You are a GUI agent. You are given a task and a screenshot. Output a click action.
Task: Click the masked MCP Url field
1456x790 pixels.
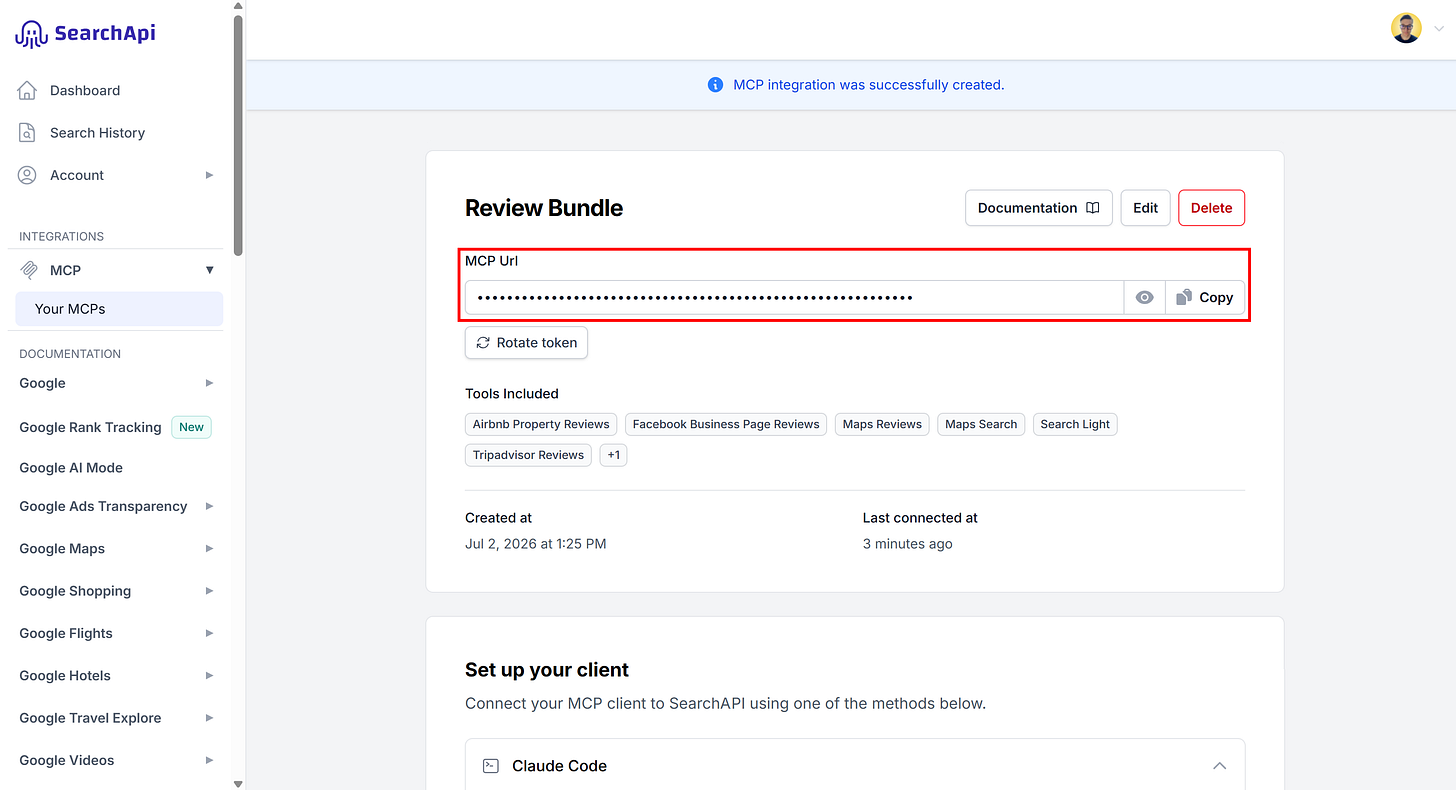[x=794, y=298]
